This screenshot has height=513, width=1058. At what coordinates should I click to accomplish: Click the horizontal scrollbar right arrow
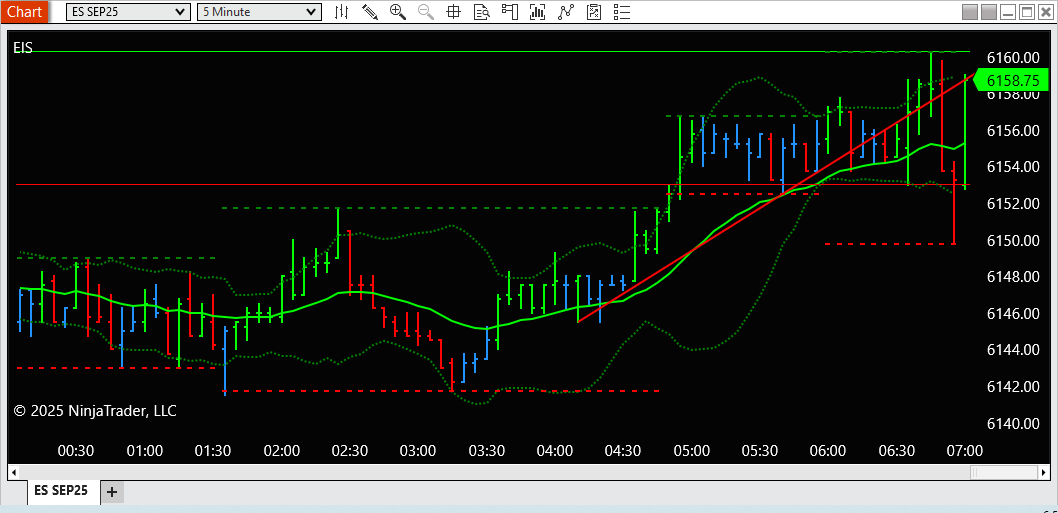(x=1044, y=471)
